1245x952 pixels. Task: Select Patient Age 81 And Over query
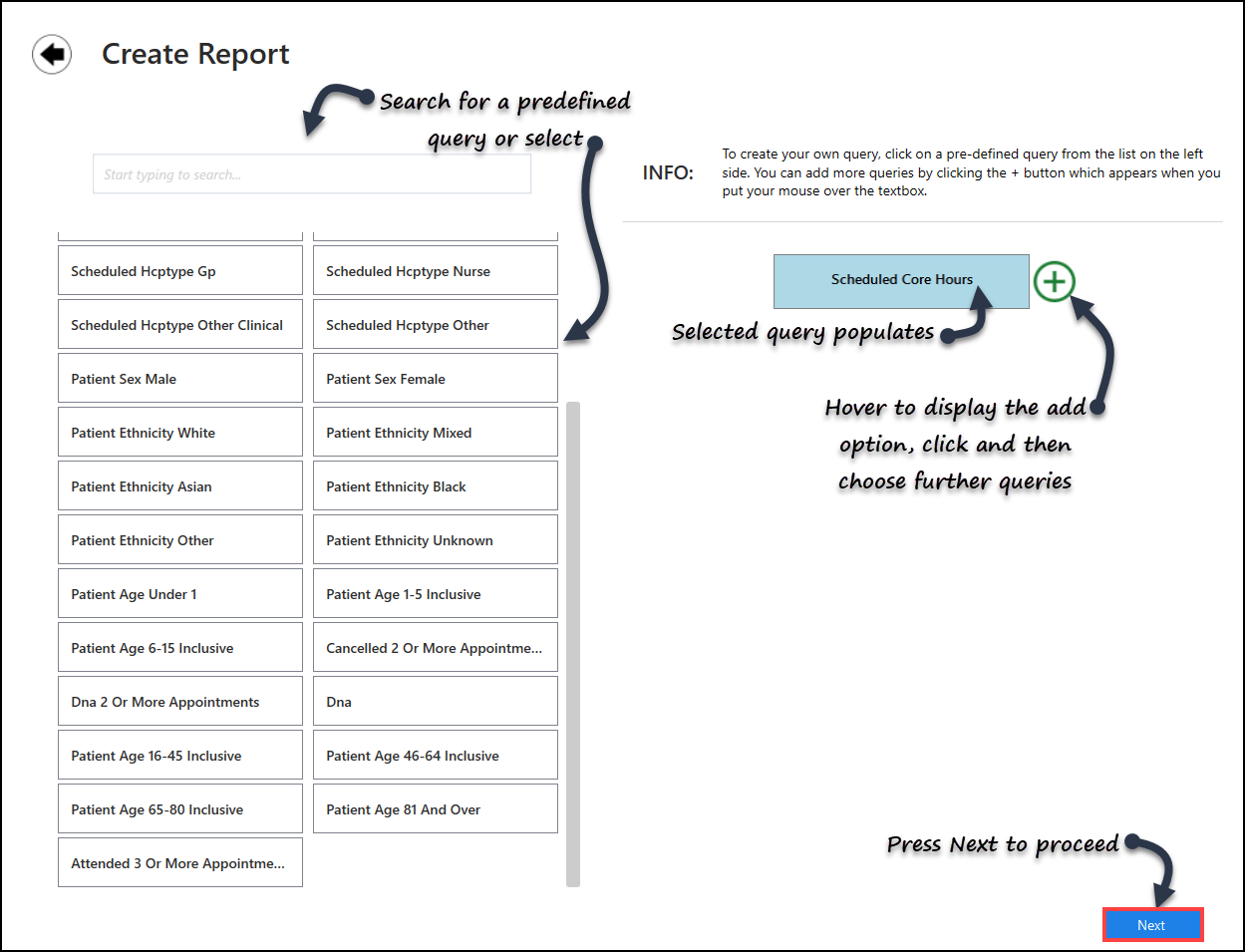tap(435, 809)
